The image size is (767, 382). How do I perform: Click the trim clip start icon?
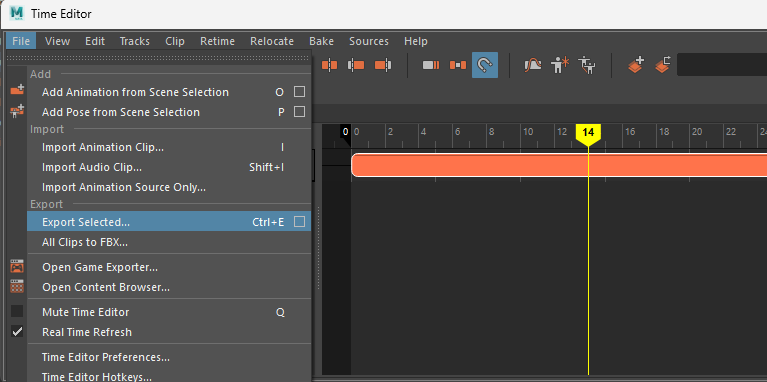(356, 65)
